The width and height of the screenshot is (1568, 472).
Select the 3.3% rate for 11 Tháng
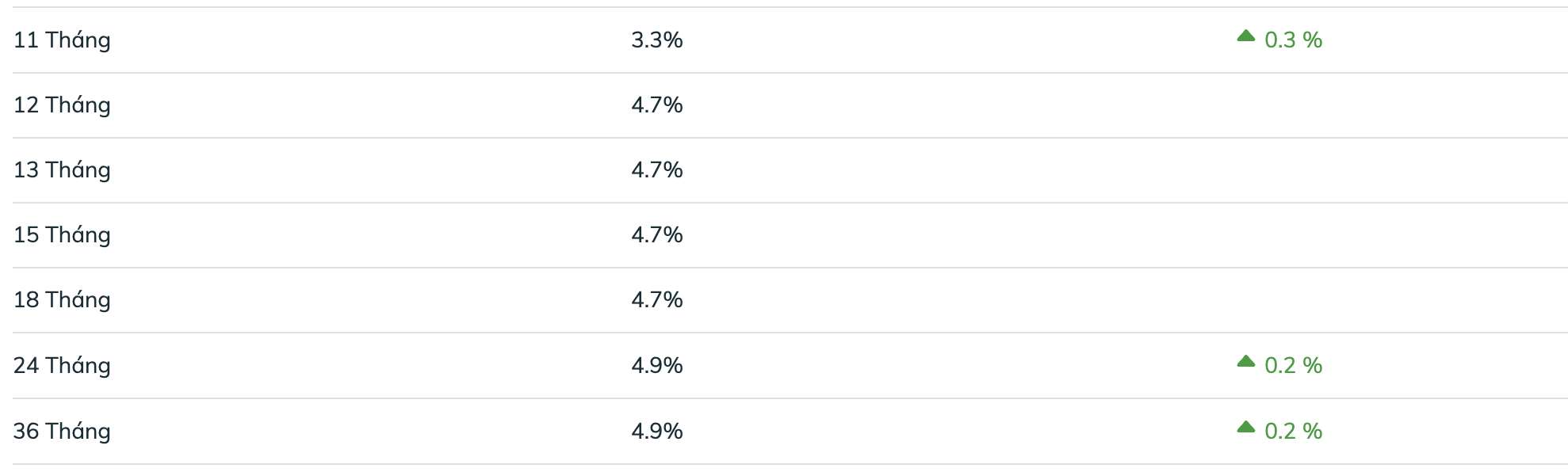click(x=656, y=40)
